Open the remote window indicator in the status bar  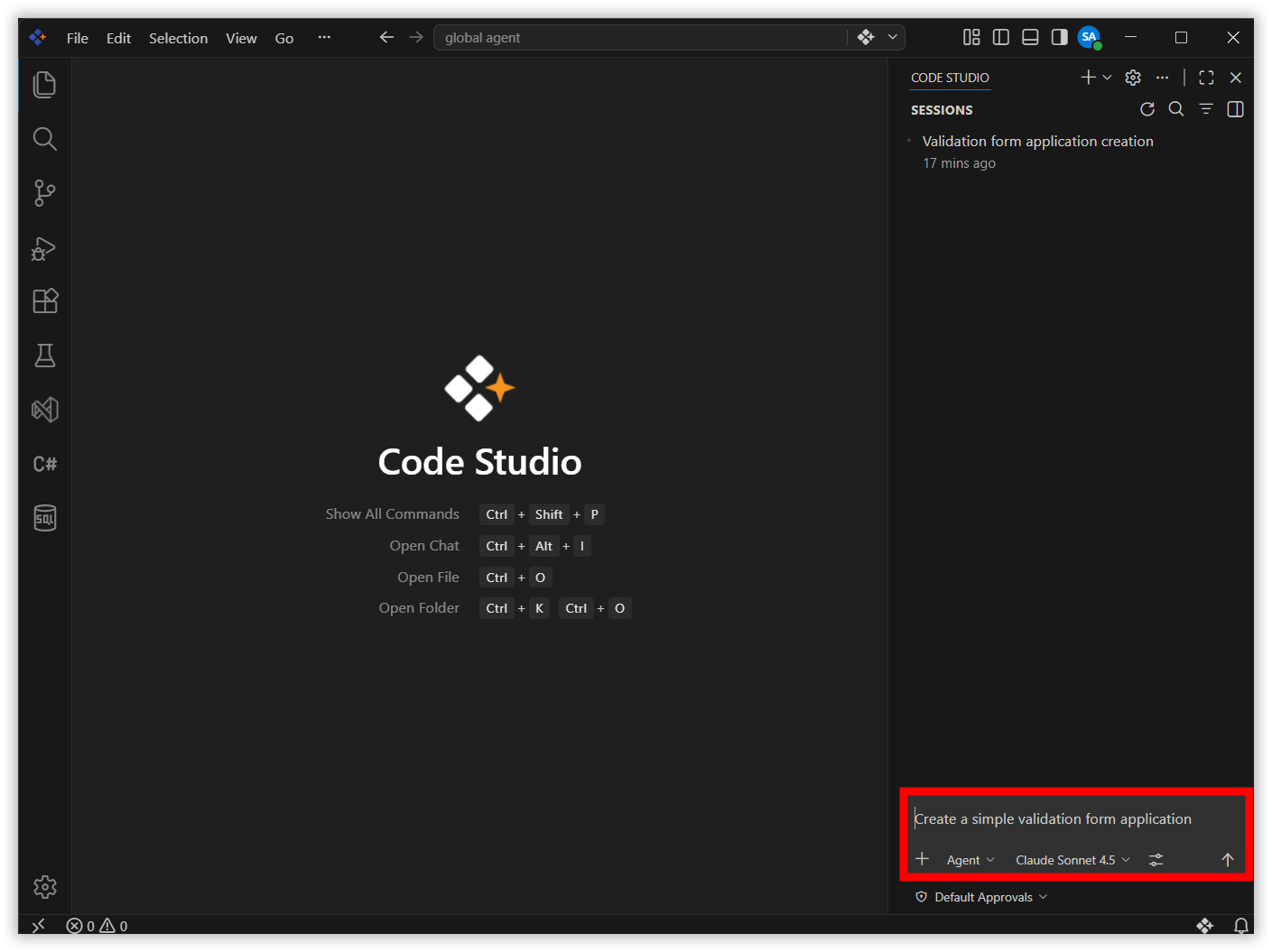pos(38,926)
